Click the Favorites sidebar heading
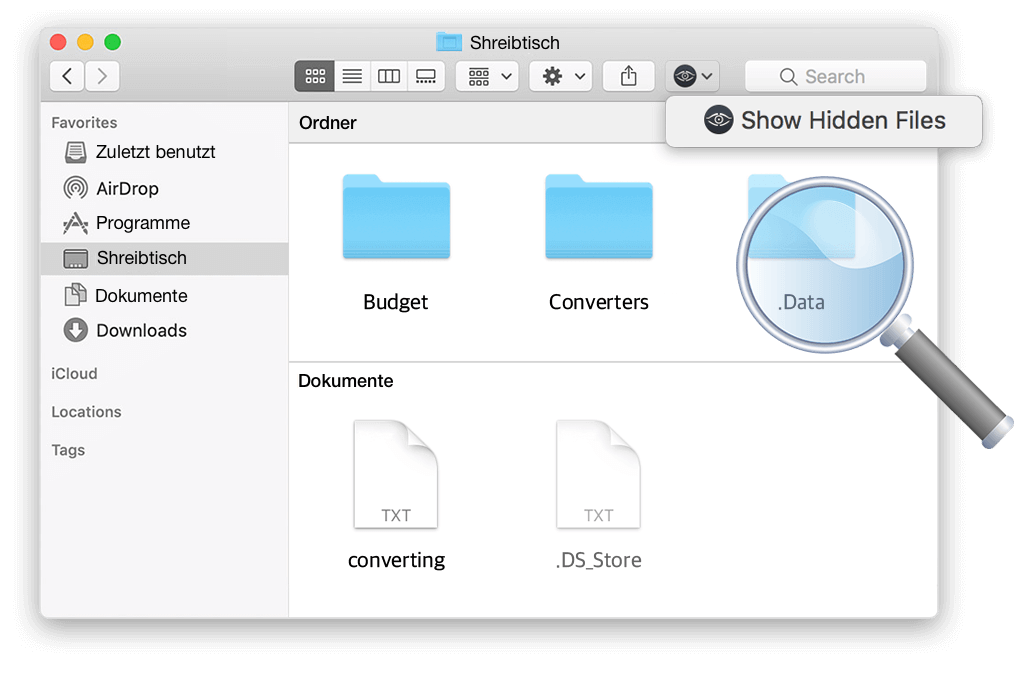Image resolution: width=1032 pixels, height=680 pixels. [x=84, y=122]
